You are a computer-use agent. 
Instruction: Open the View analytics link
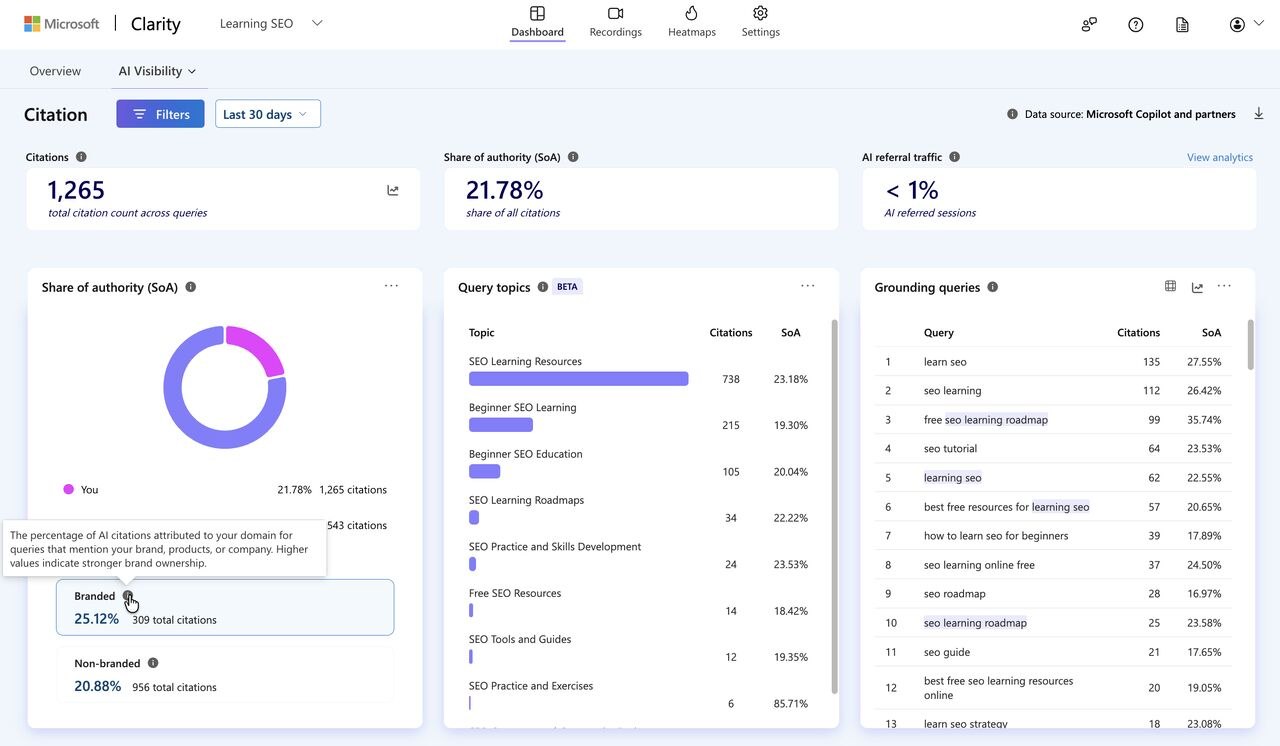point(1219,157)
